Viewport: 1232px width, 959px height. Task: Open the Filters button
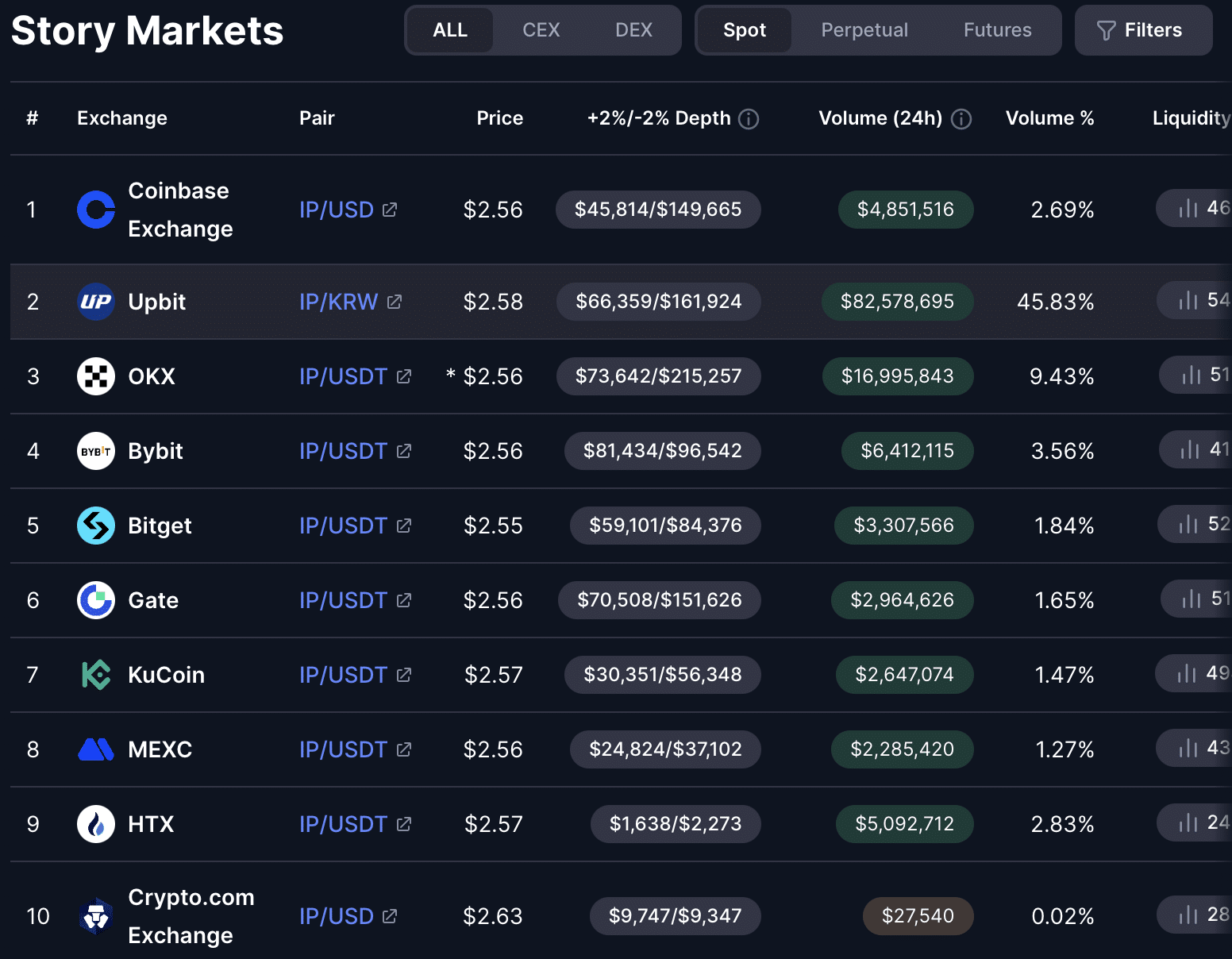[1143, 30]
